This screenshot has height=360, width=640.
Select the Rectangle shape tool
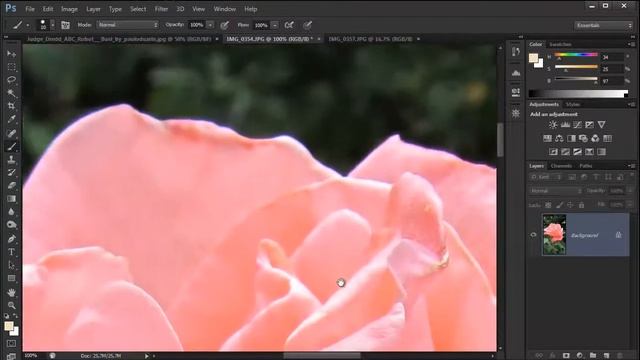11,278
